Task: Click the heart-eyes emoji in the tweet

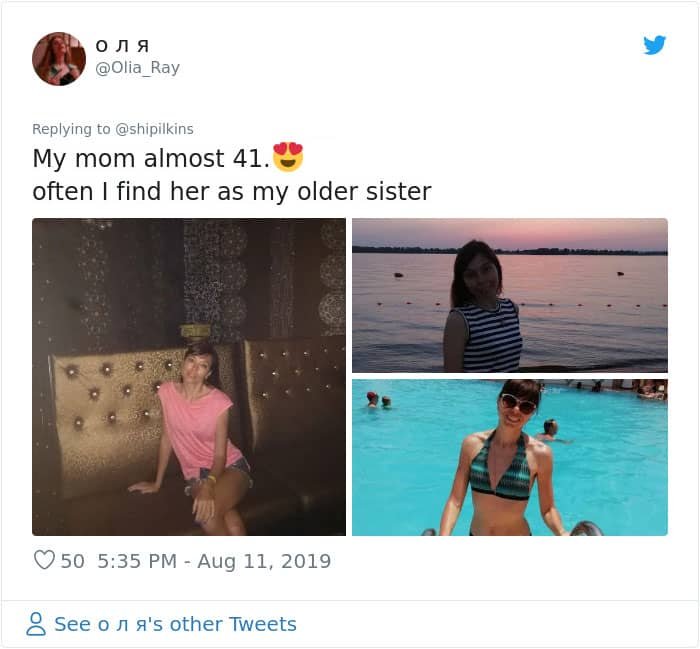Action: click(x=288, y=157)
